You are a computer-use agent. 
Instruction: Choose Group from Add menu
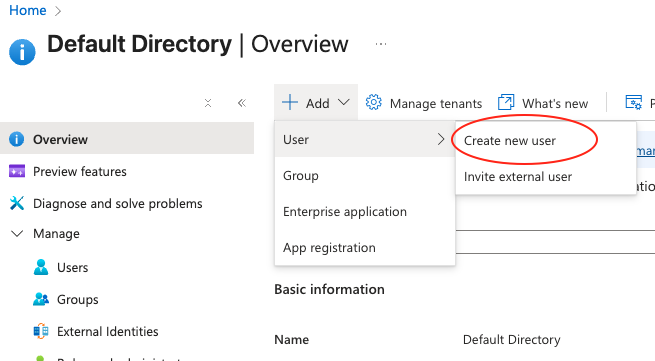[365, 175]
